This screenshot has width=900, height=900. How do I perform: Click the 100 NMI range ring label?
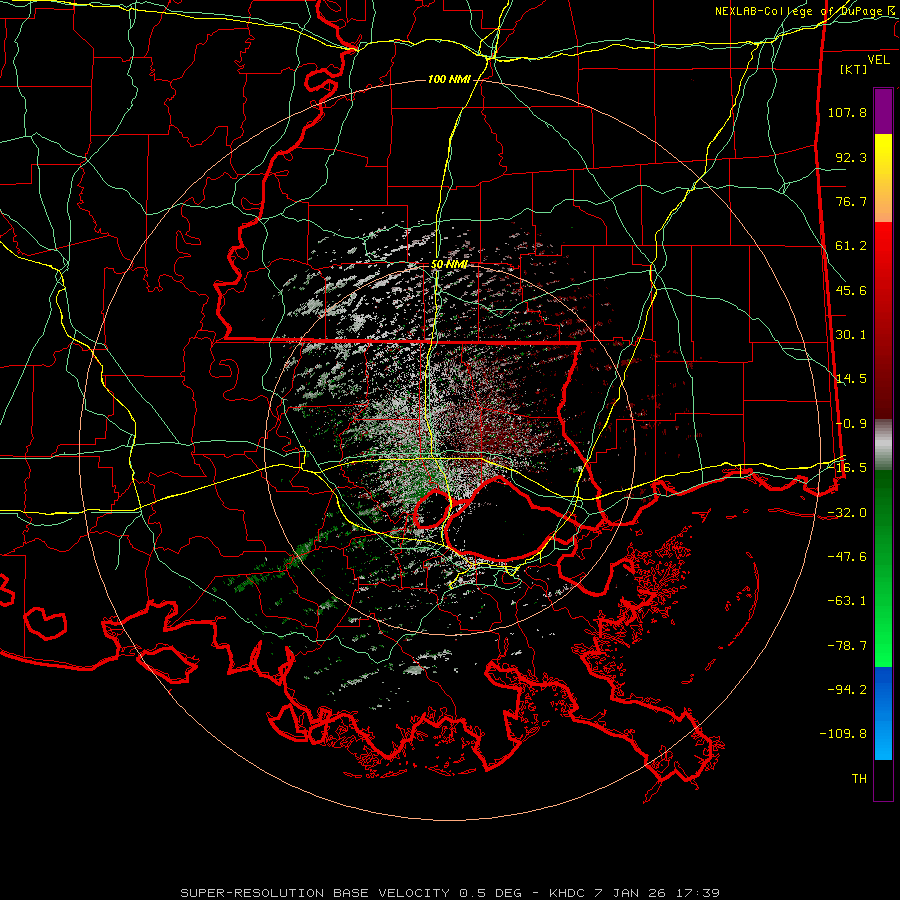click(x=449, y=79)
